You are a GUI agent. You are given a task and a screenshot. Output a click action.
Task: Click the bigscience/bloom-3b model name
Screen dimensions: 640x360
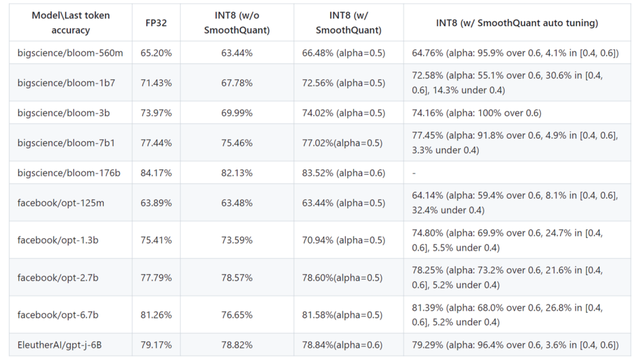(x=64, y=113)
